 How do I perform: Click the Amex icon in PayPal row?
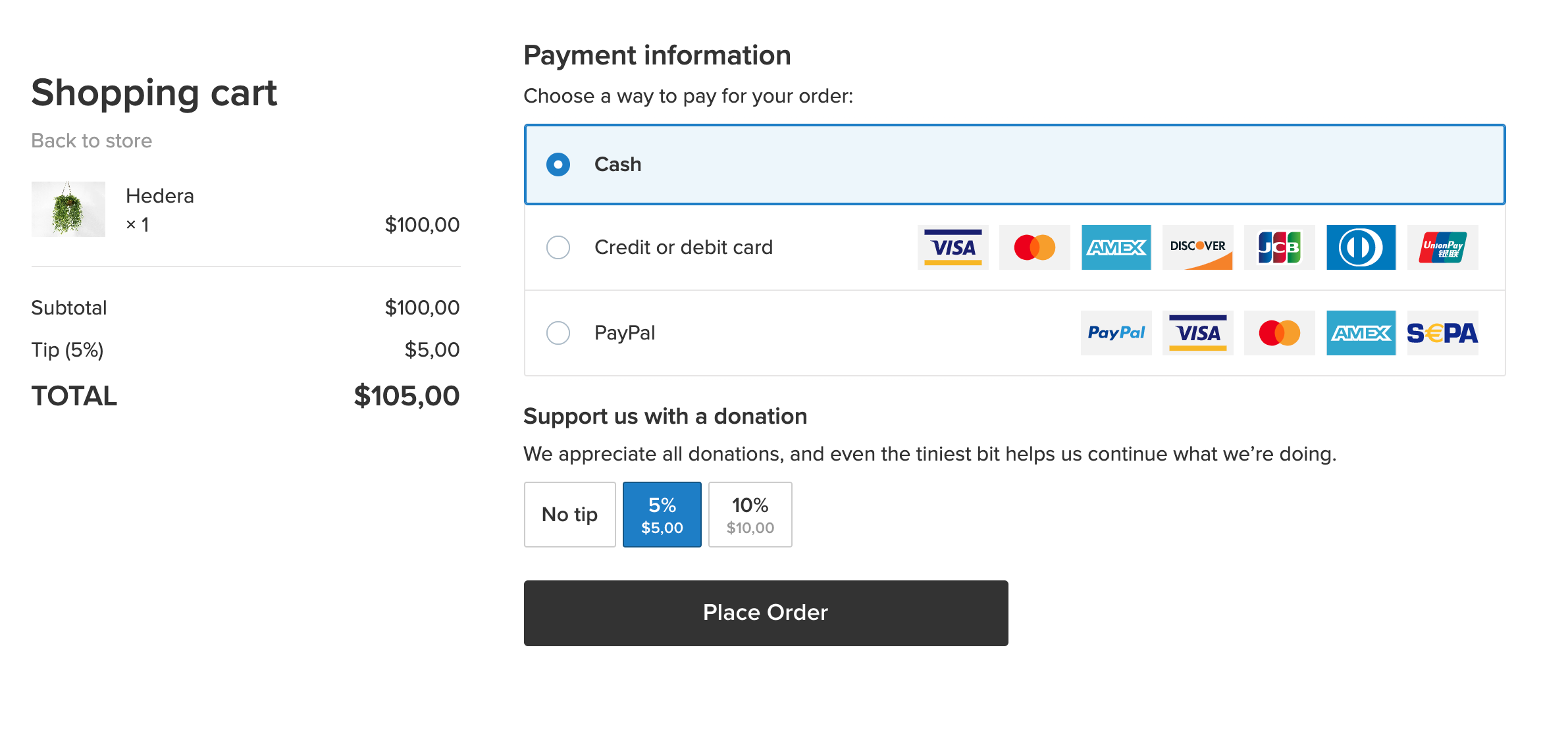tap(1361, 333)
